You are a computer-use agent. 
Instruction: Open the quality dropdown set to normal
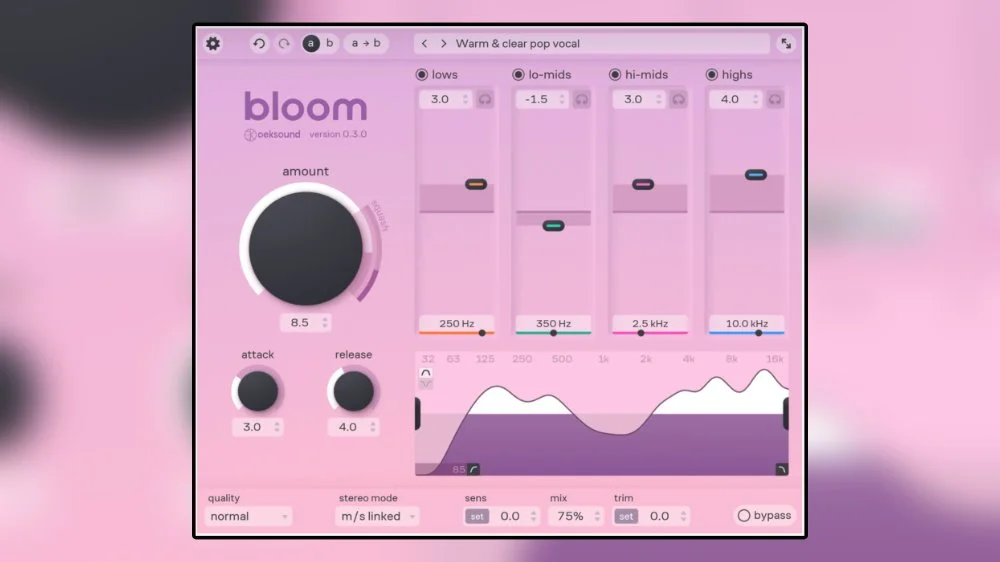[x=248, y=516]
